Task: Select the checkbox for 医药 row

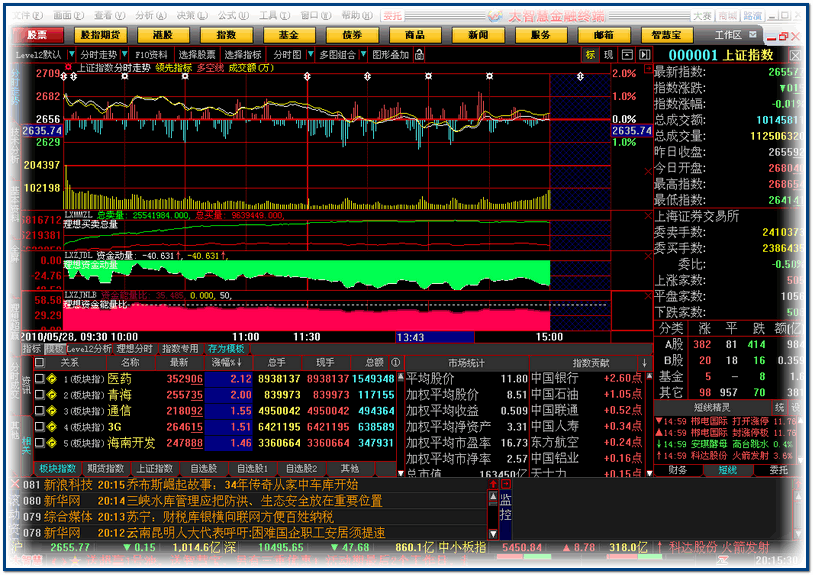Action: coord(40,379)
